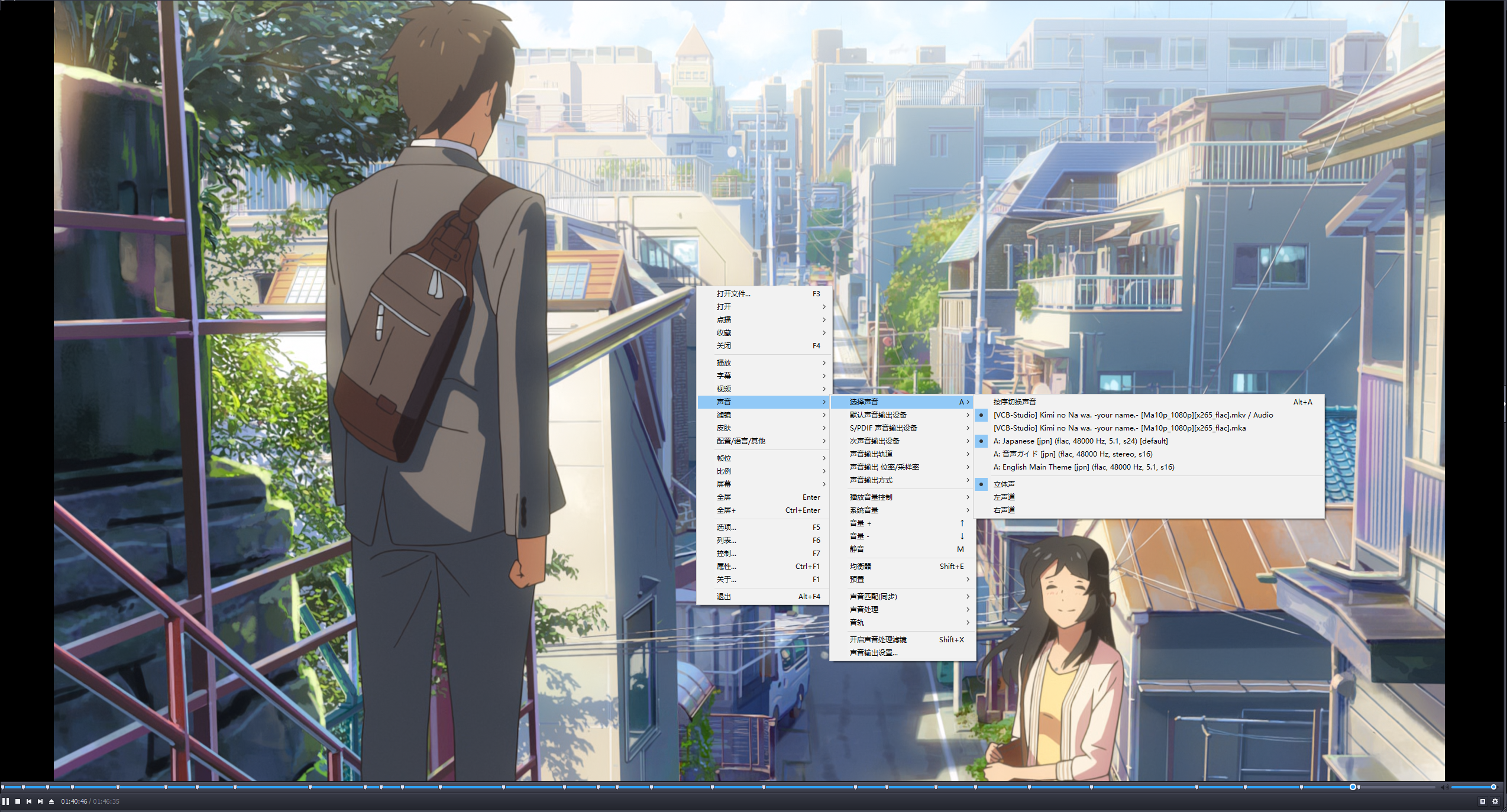This screenshot has height=812, width=1507.
Task: Choose 均衡器 from the audio menu
Action: [861, 567]
